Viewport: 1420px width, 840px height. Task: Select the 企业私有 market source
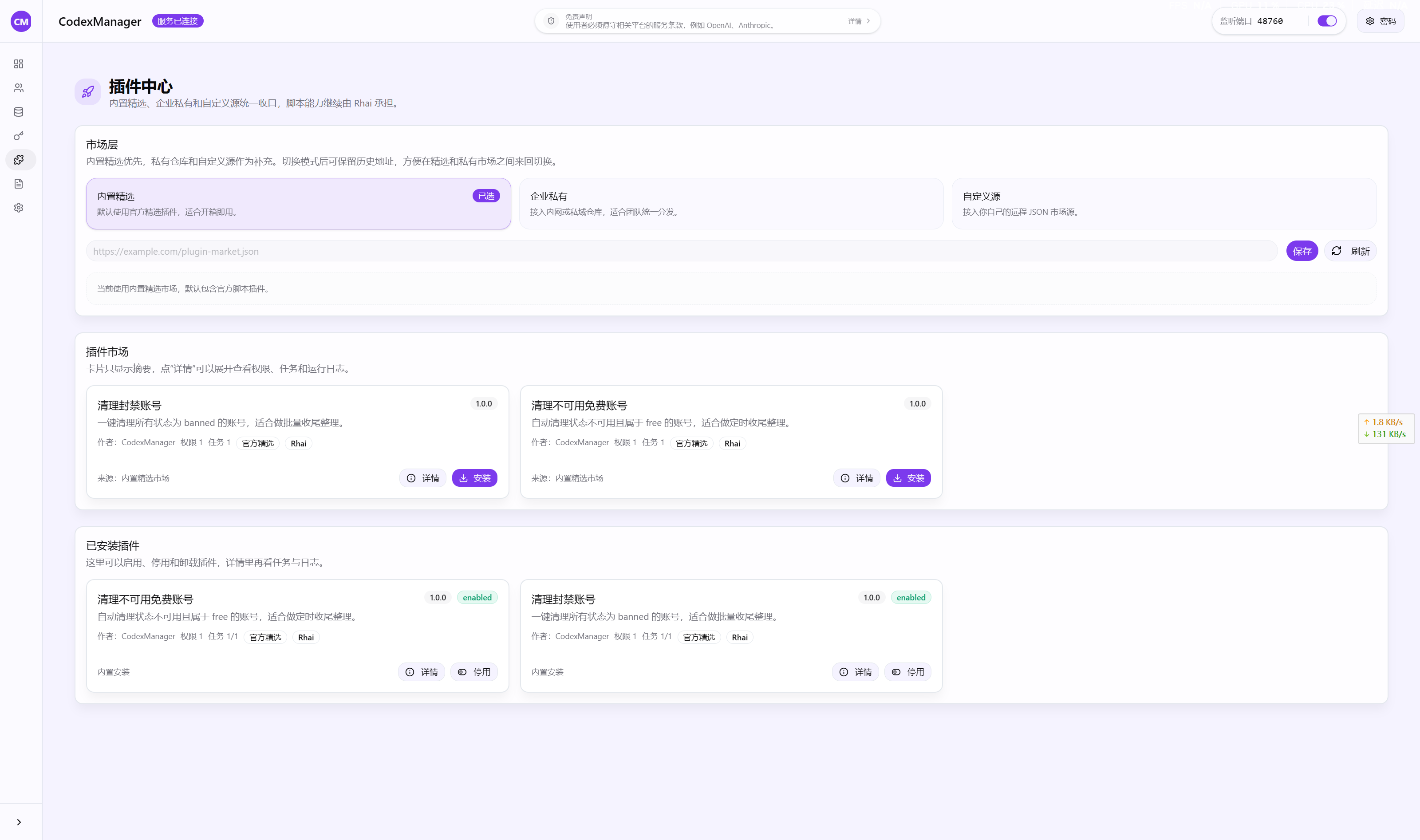pyautogui.click(x=731, y=204)
